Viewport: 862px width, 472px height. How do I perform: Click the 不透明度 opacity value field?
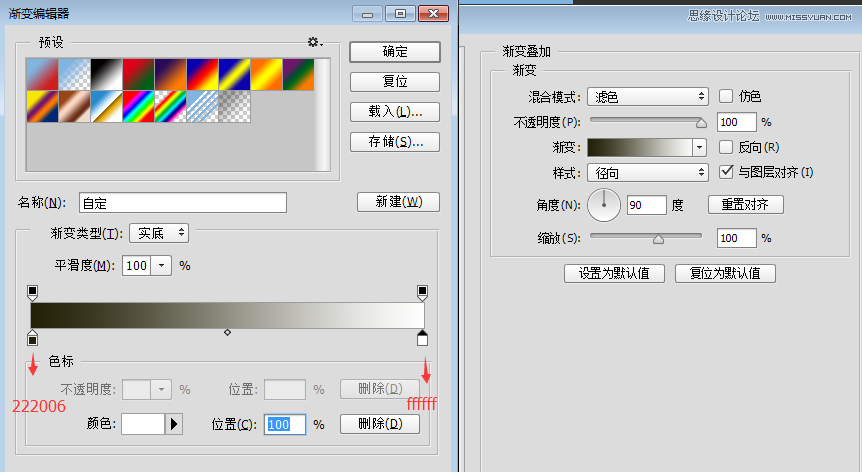(x=737, y=122)
